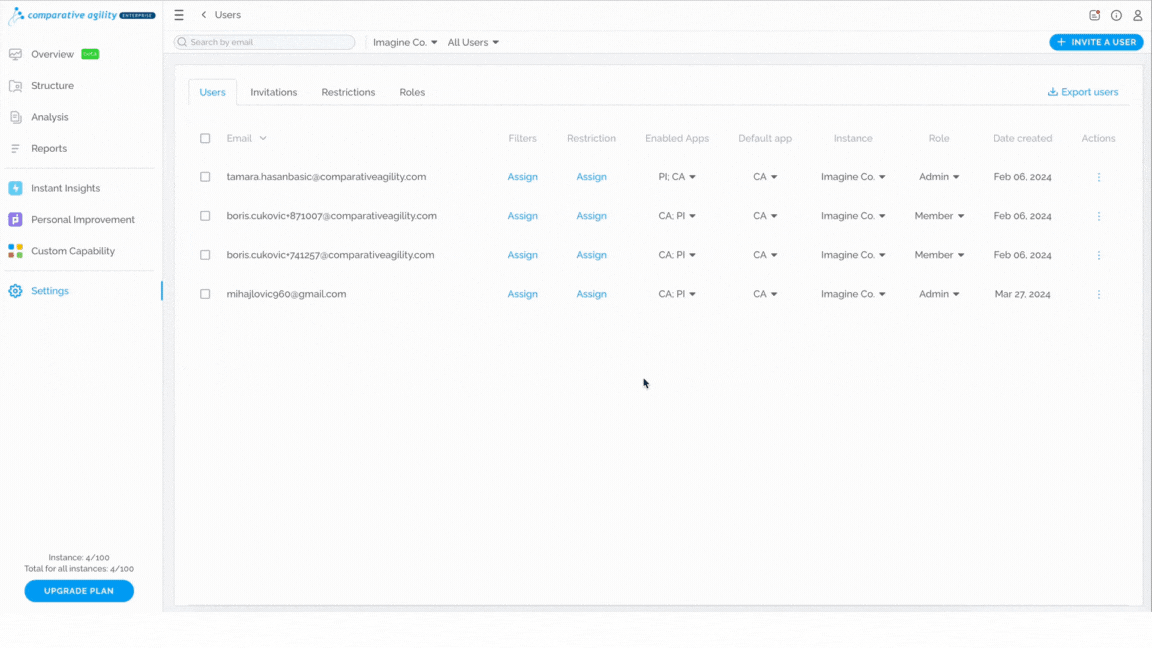The width and height of the screenshot is (1152, 648).
Task: Click the Mar 27, 2024 date
Action: tap(1022, 294)
